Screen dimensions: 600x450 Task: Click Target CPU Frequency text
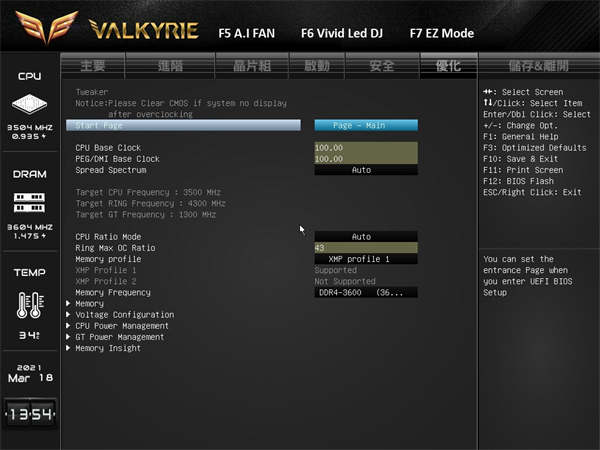pos(148,192)
